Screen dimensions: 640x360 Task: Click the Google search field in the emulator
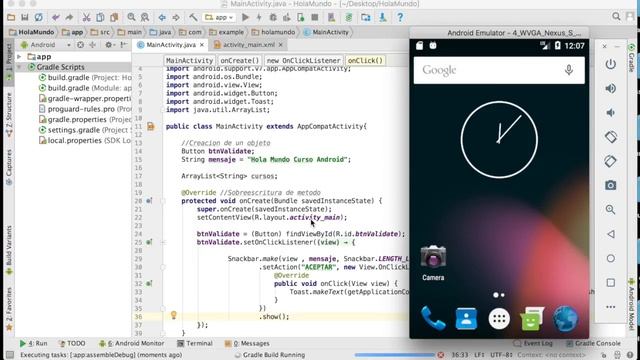pos(499,70)
